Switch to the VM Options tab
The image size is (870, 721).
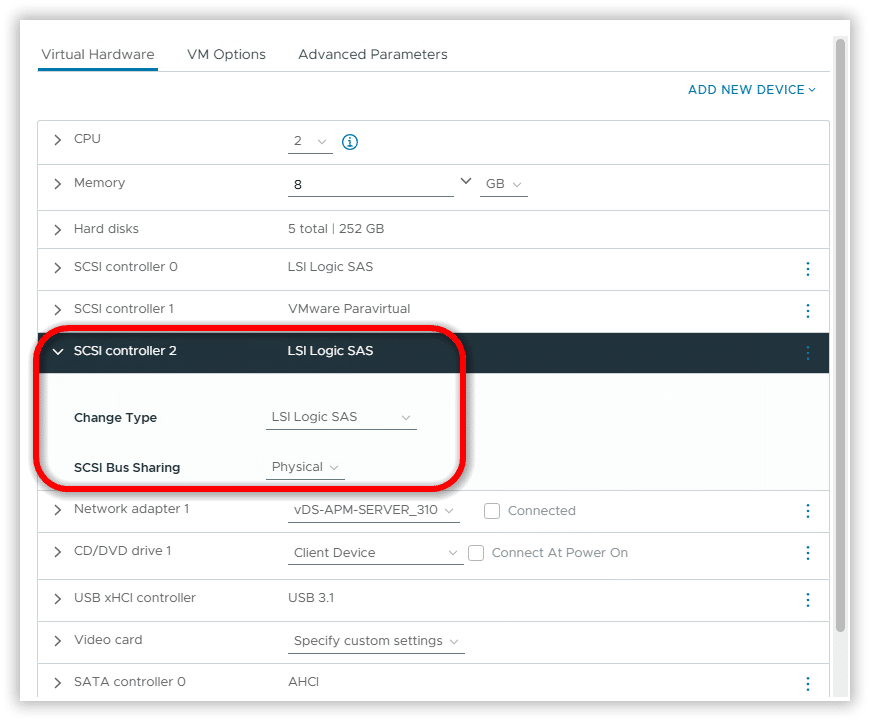coord(226,54)
